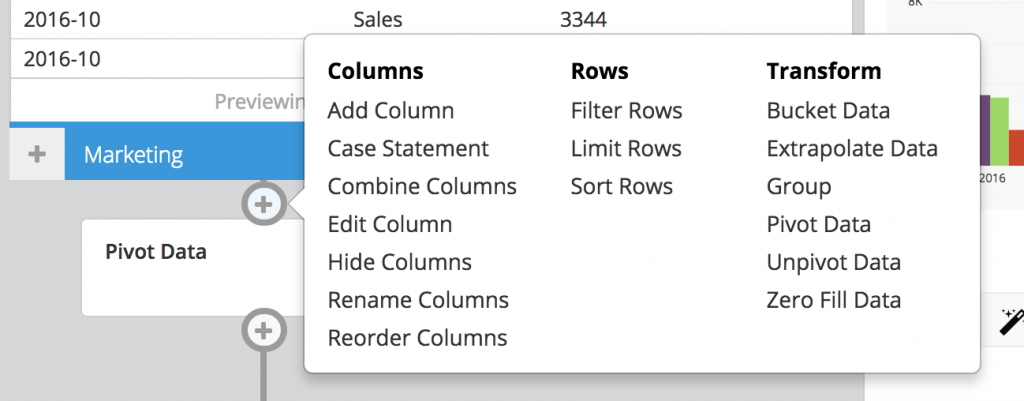Click the magic wand icon

[x=1011, y=323]
